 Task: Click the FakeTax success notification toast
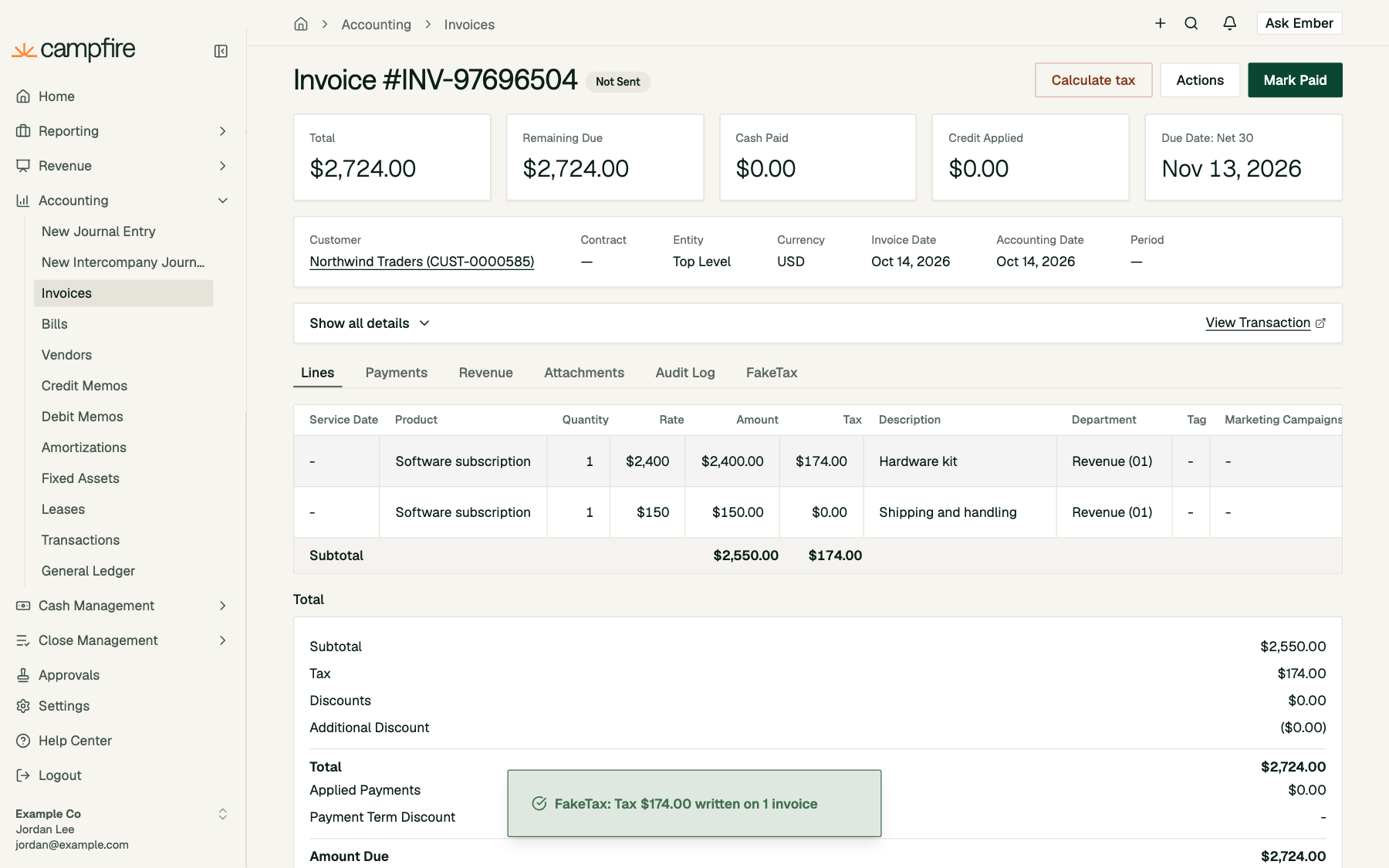[694, 803]
